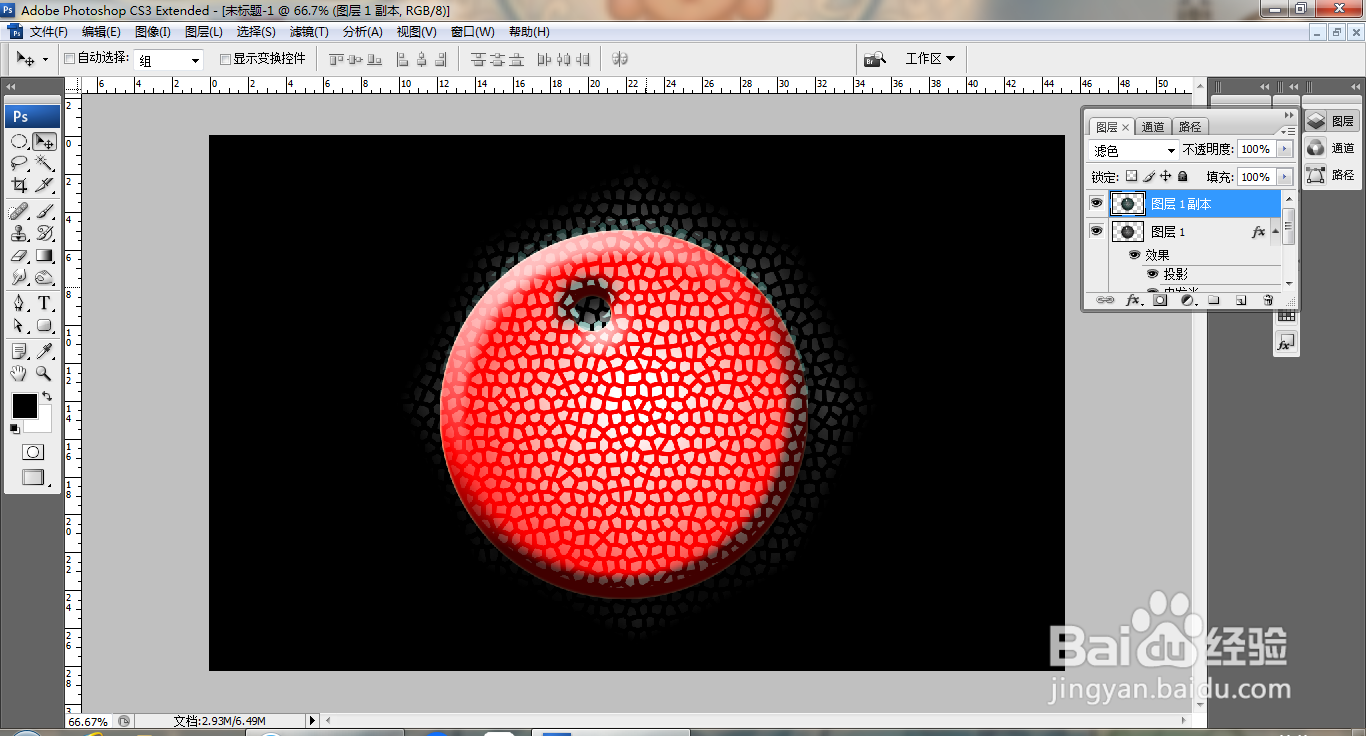Screen dimensions: 1366x736
Task: Add a layer mask
Action: (x=1160, y=300)
